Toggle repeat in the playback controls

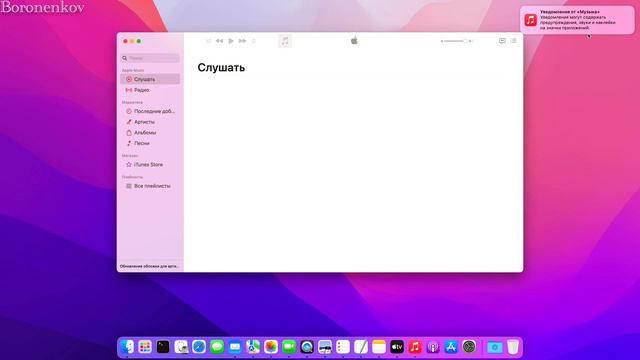253,41
